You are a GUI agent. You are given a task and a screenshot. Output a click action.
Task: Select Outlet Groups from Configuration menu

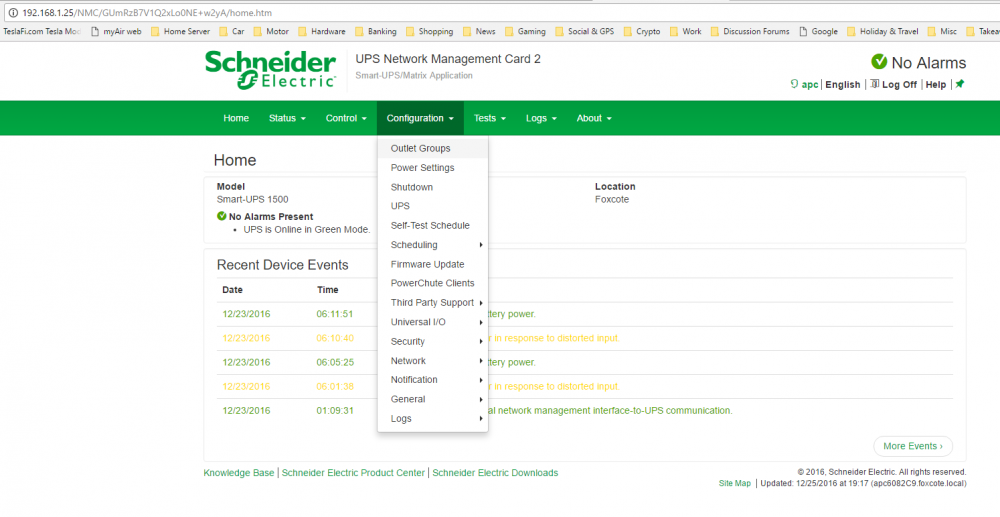(433, 148)
